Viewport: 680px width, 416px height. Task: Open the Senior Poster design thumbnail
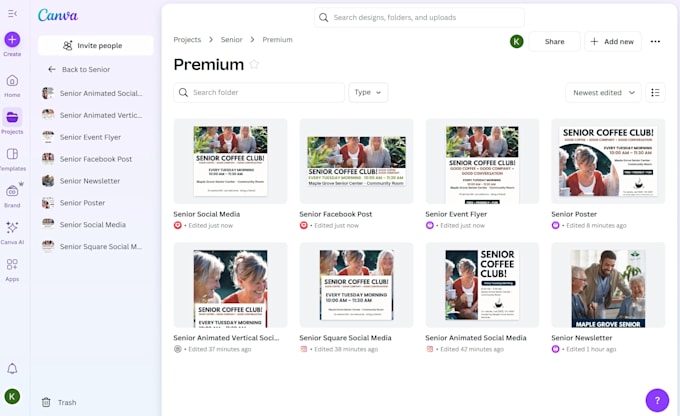pos(608,161)
